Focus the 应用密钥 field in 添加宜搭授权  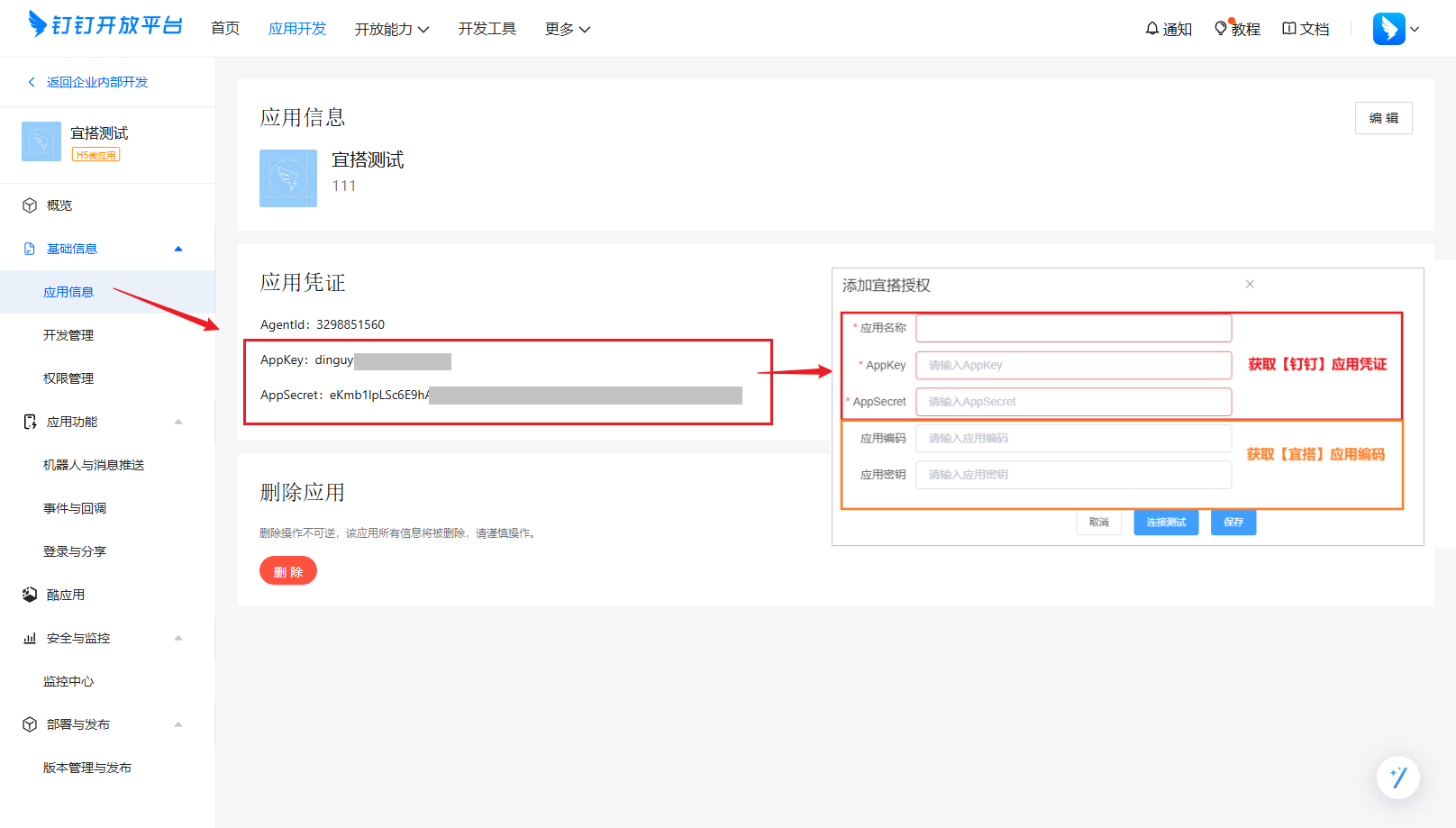[1074, 475]
